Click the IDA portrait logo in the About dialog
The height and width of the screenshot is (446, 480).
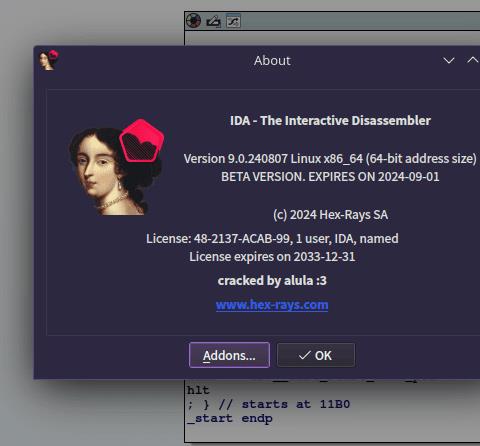tap(117, 167)
